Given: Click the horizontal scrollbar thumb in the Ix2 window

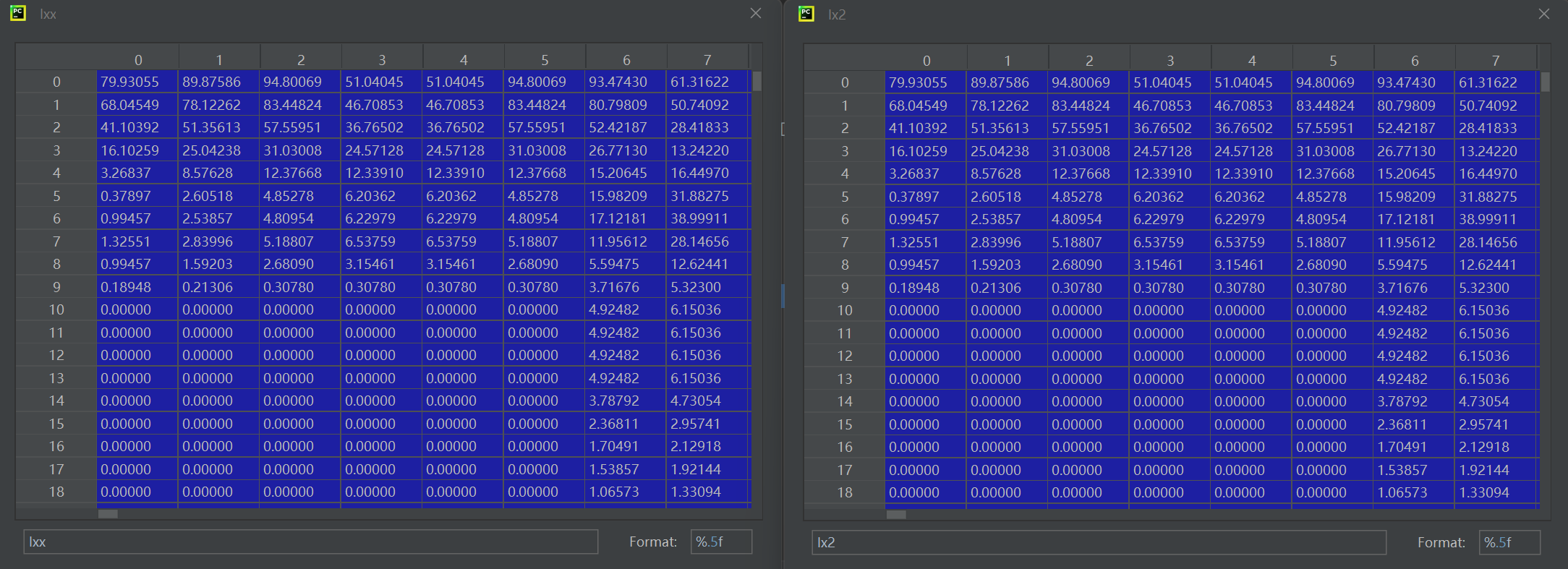Looking at the screenshot, I should (x=896, y=515).
